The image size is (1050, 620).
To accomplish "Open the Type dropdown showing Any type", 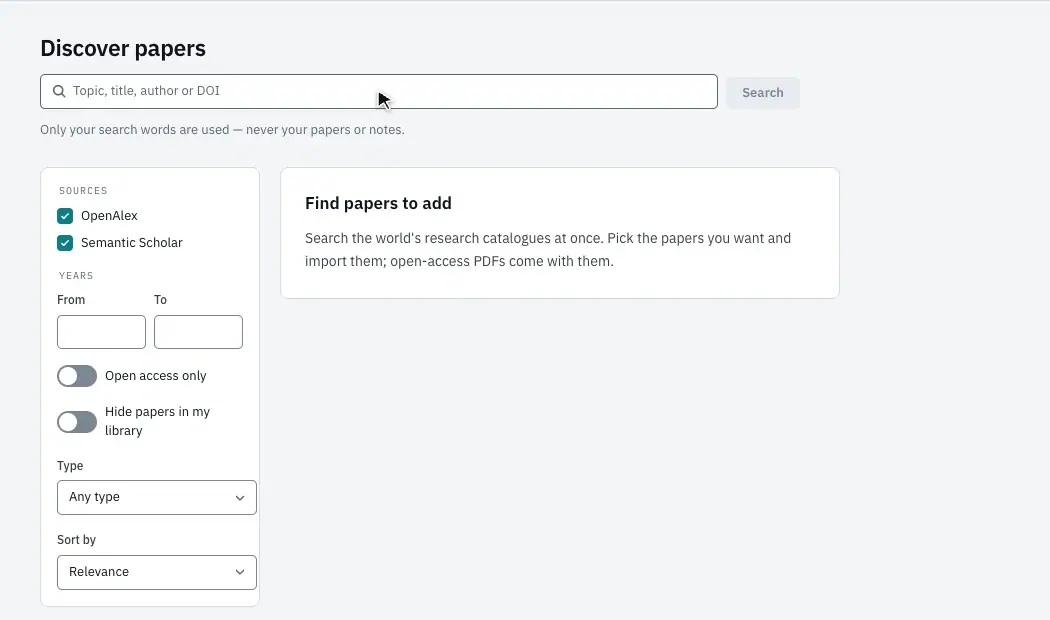I will (x=157, y=497).
